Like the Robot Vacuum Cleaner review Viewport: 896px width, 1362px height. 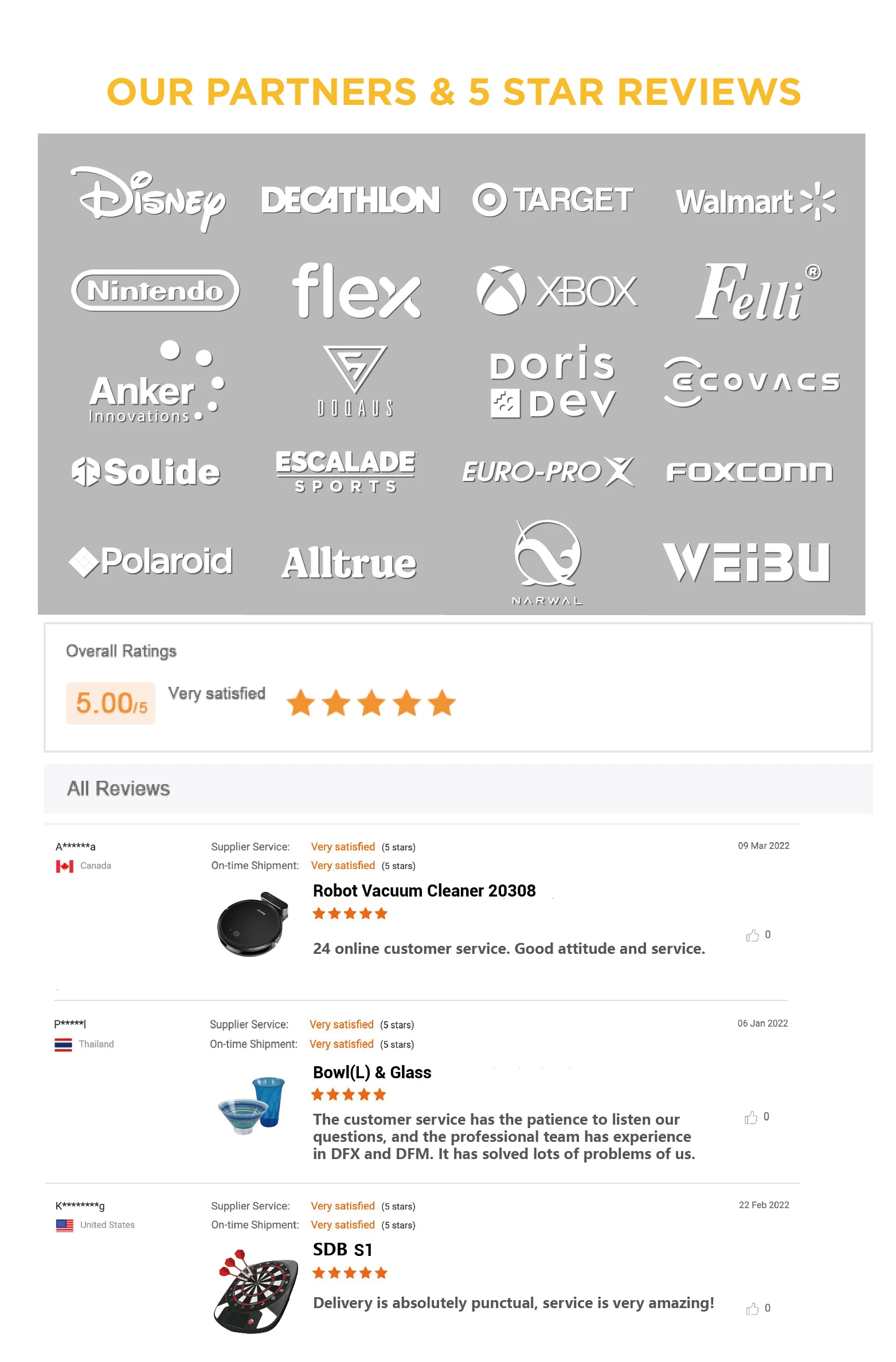752,936
